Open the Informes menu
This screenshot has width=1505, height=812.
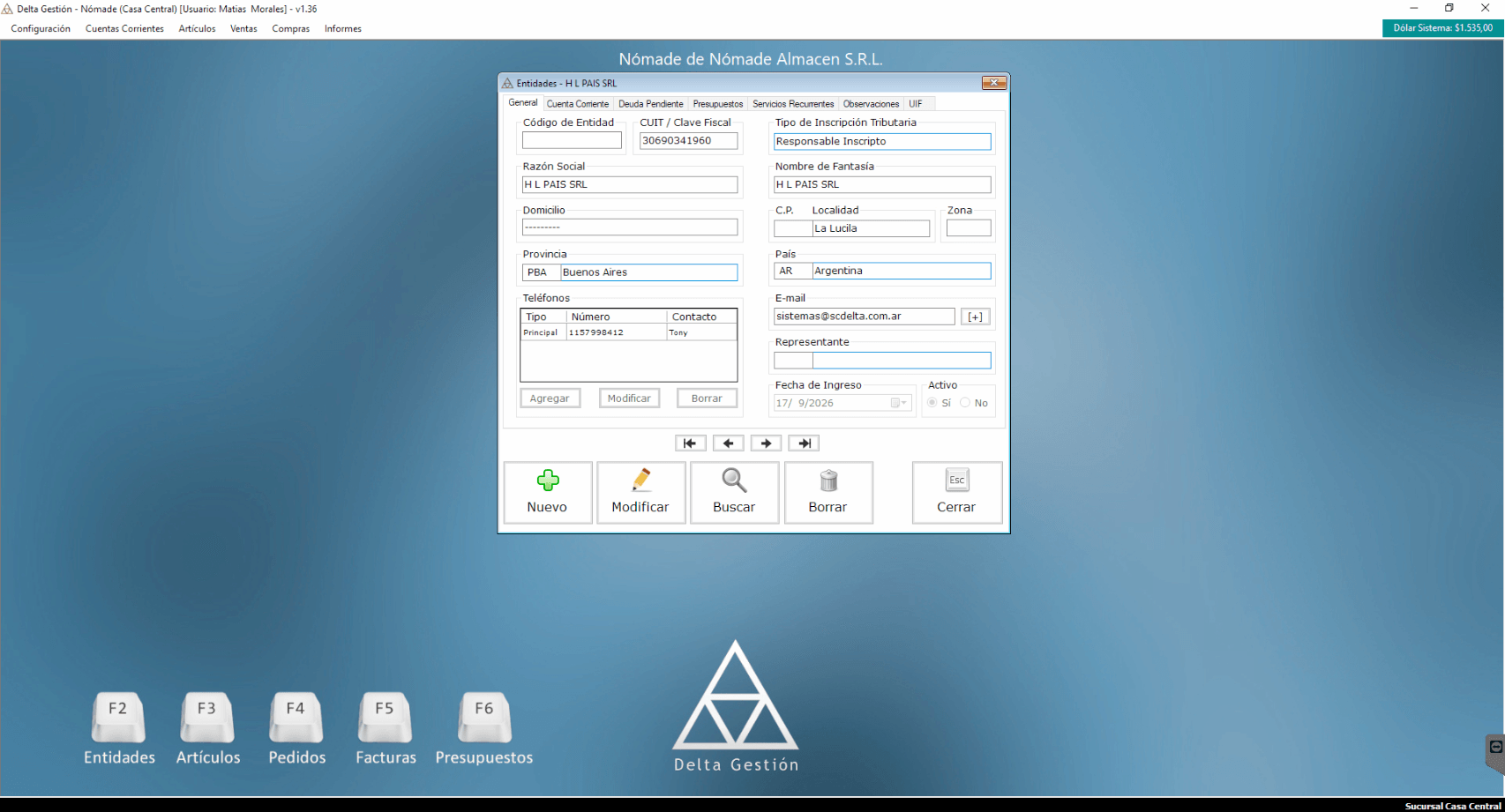point(343,28)
